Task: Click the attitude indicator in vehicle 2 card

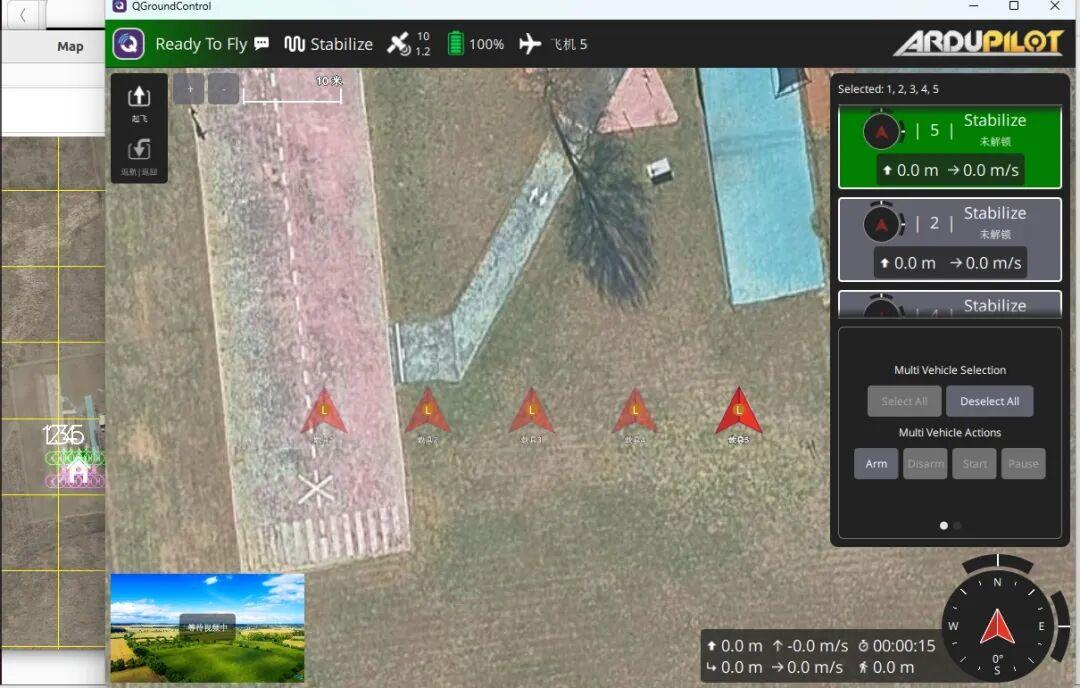Action: pos(882,224)
